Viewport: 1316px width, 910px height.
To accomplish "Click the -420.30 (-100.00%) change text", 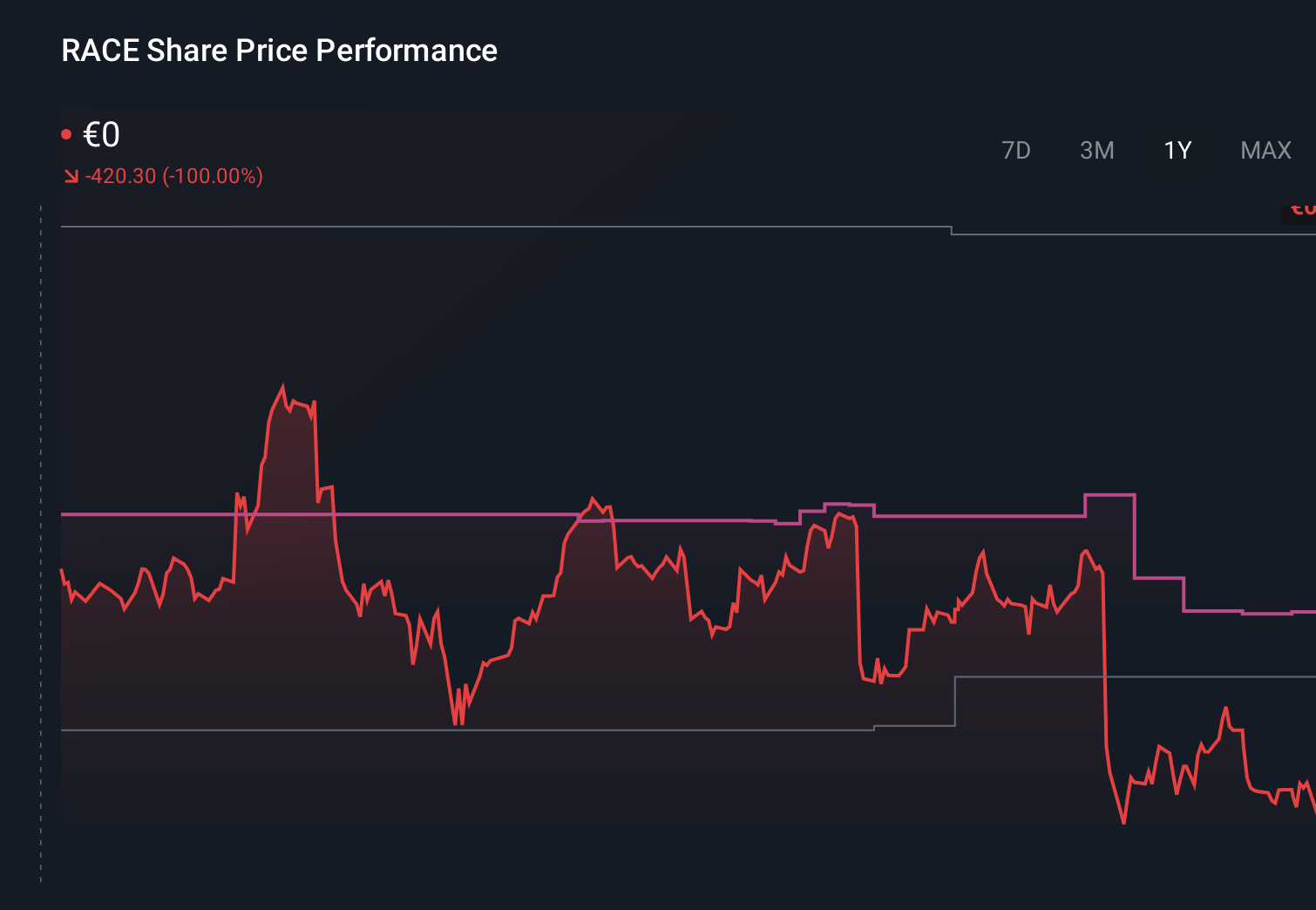I will [x=173, y=175].
